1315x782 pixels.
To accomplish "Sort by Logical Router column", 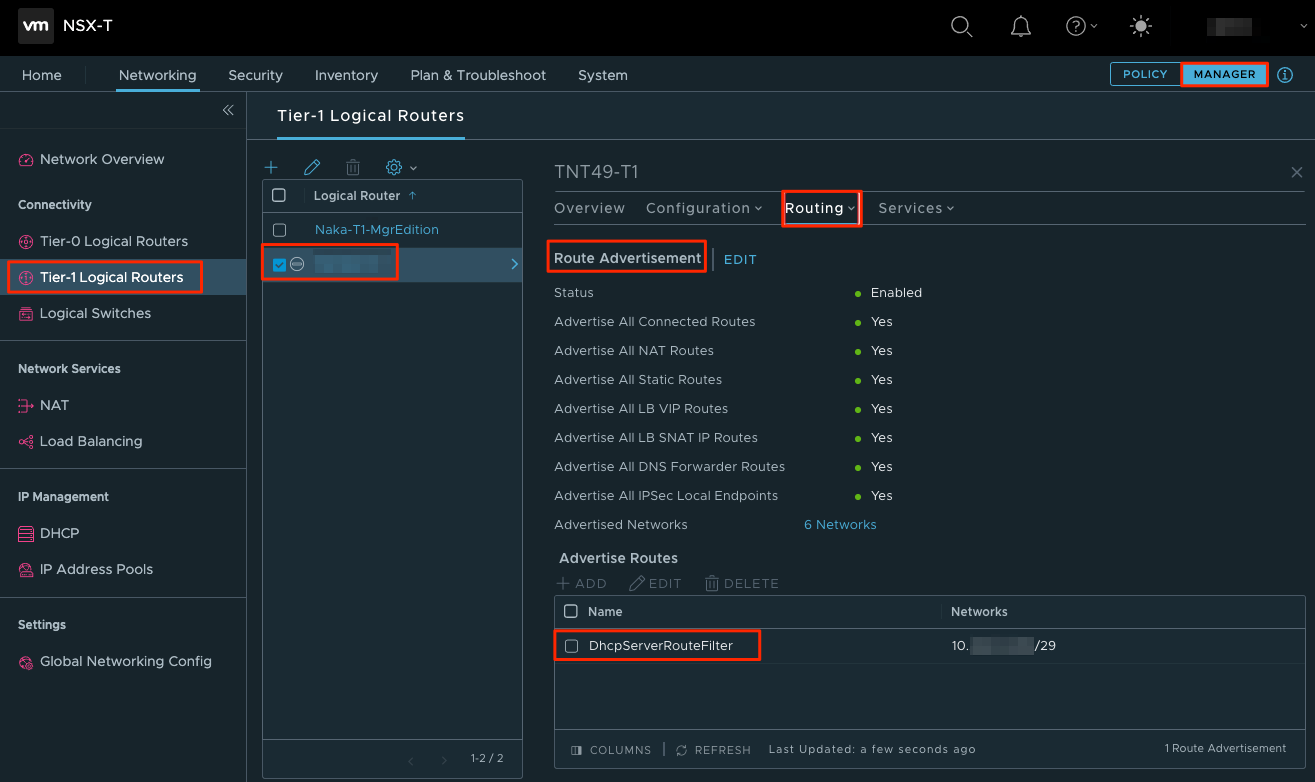I will tap(365, 195).
